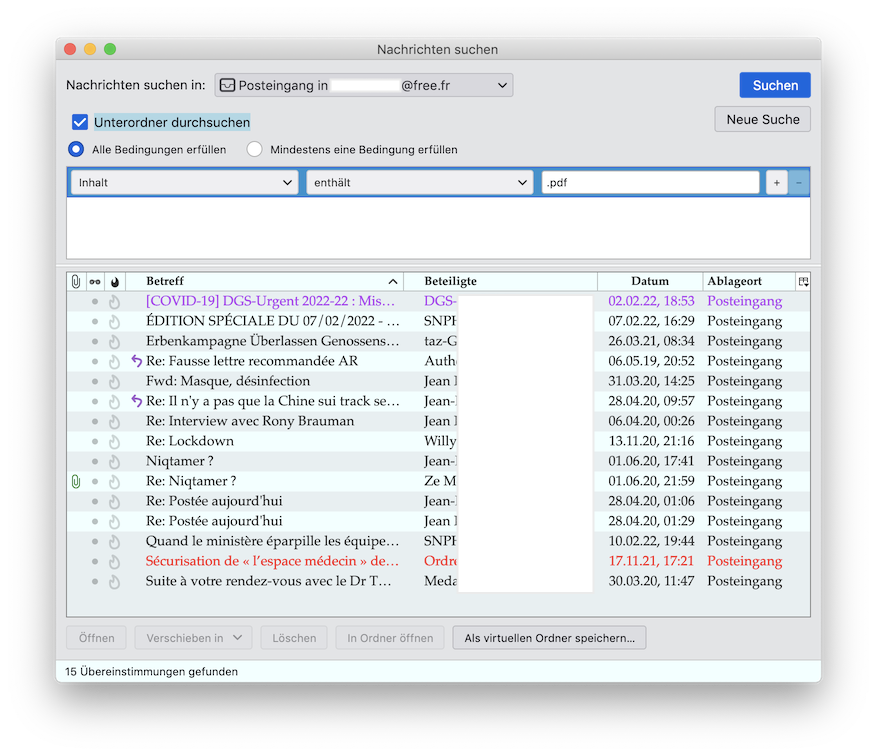Click paperclip icon on Re: Niqtamer row
Image resolution: width=877 pixels, height=756 pixels.
(x=76, y=481)
